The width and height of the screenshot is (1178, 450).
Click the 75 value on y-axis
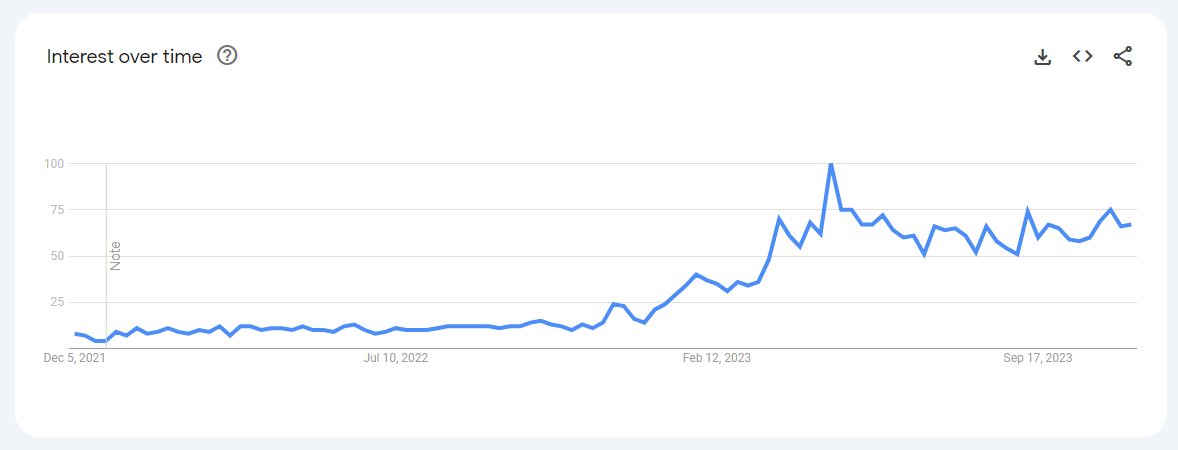pos(58,210)
